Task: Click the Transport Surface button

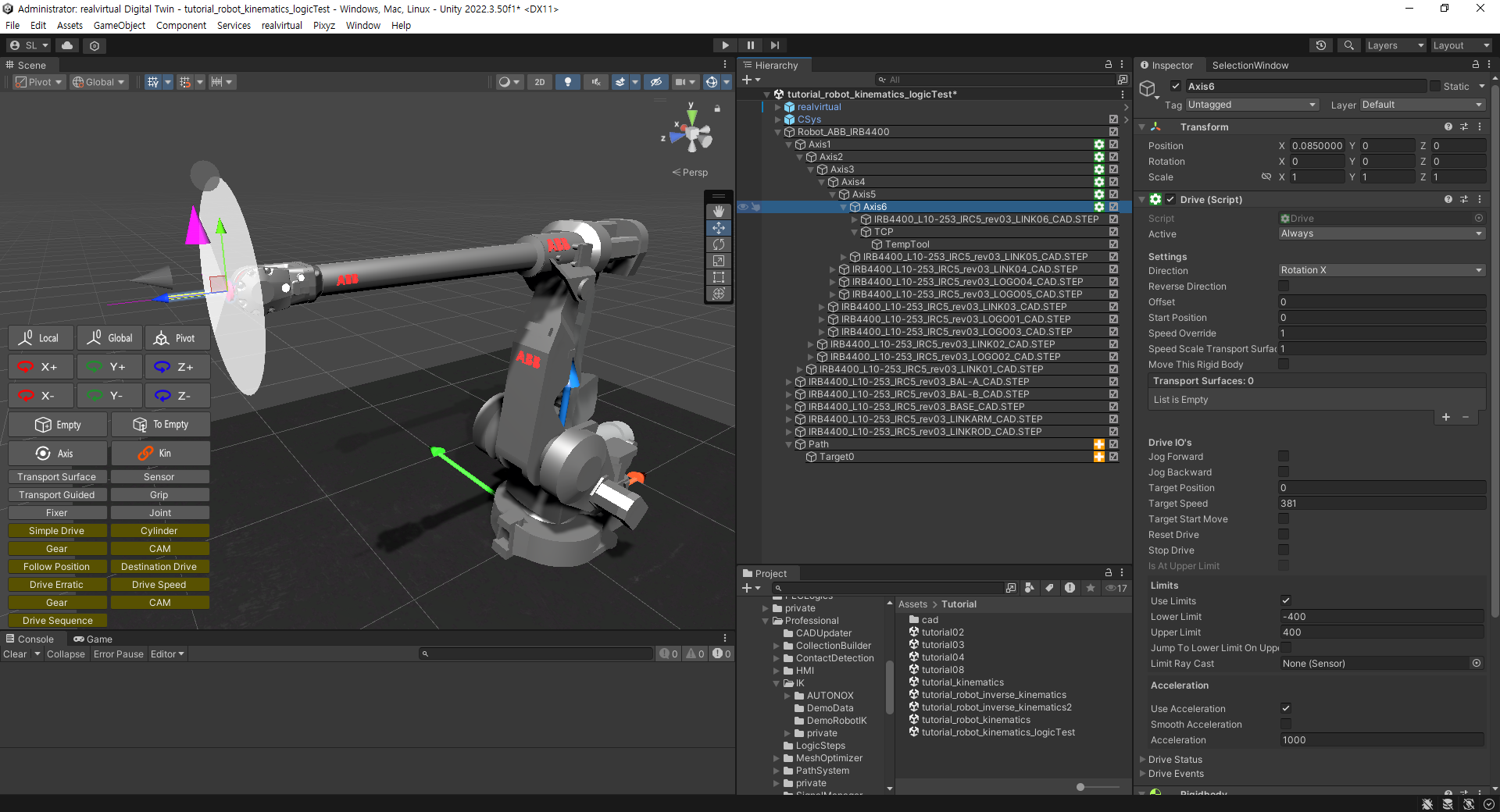Action: point(57,477)
